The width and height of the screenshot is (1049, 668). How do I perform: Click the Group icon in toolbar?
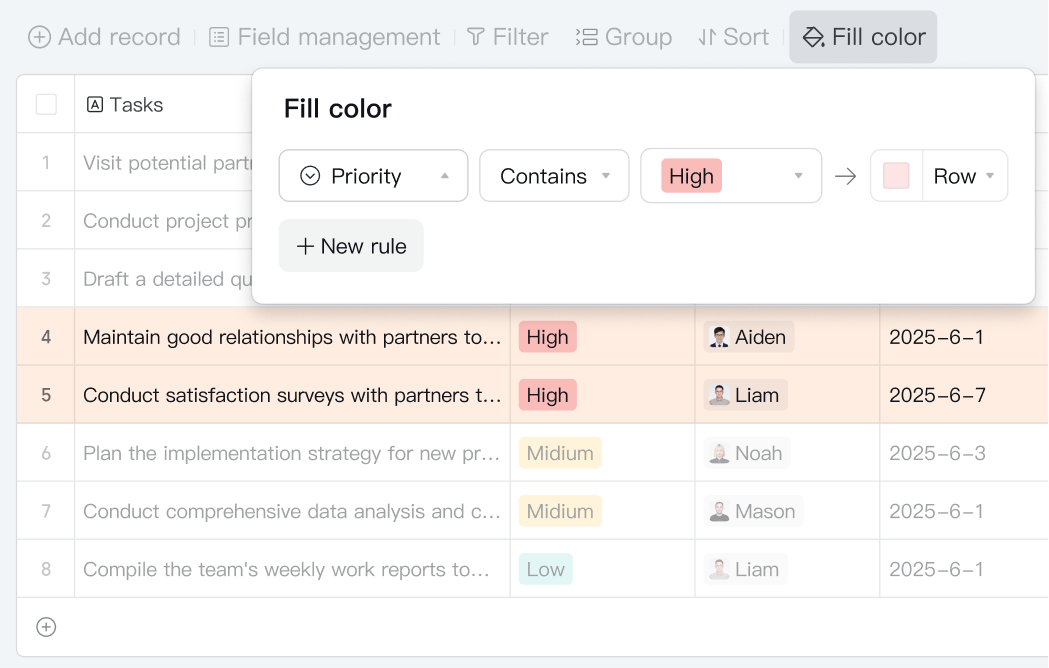click(586, 37)
